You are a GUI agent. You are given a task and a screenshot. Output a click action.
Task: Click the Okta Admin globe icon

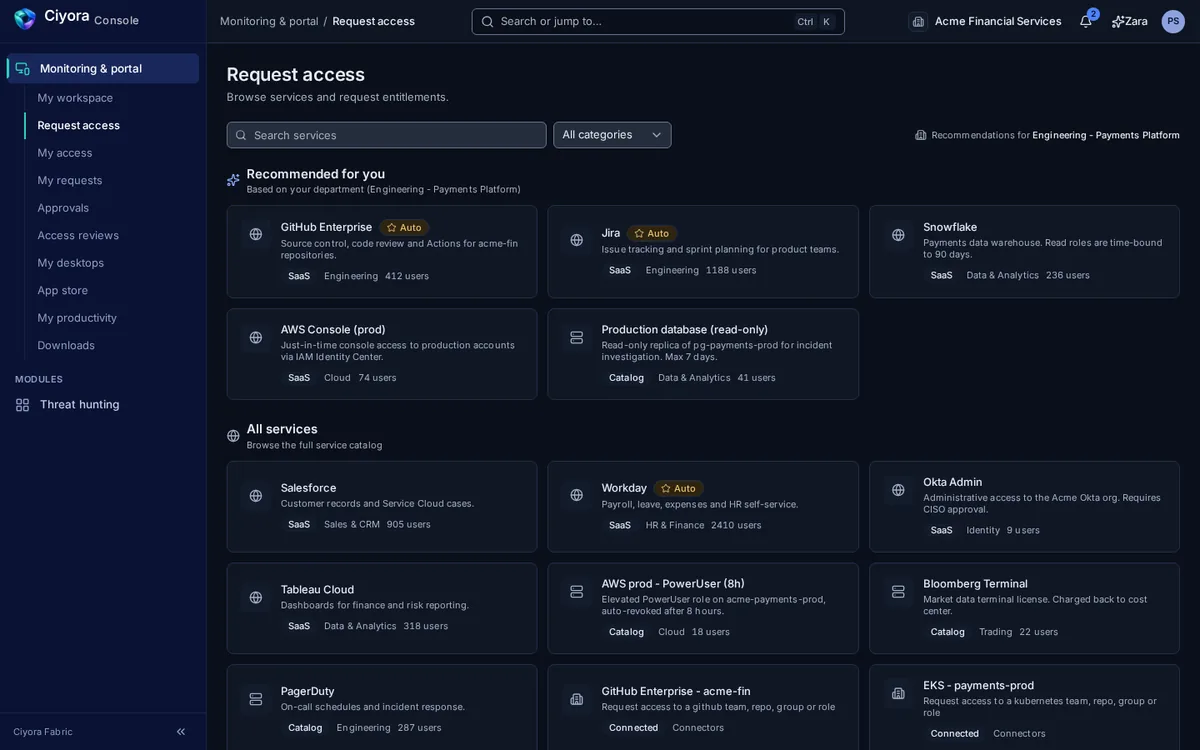(898, 489)
